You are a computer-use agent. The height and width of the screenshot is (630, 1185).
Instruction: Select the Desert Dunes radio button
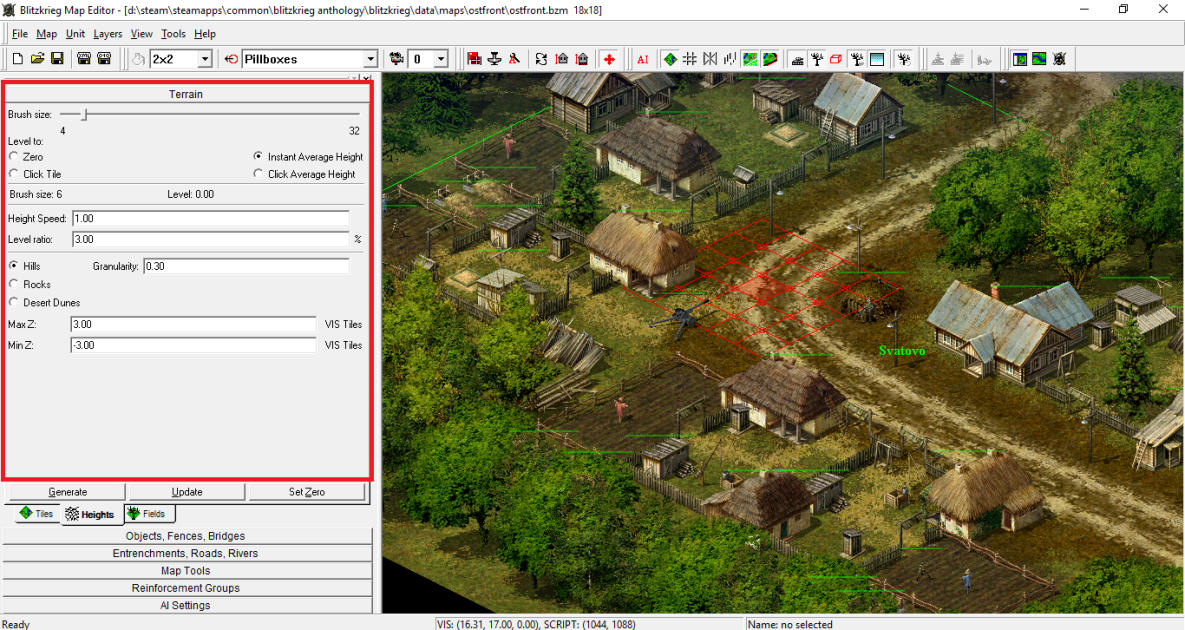coord(14,302)
